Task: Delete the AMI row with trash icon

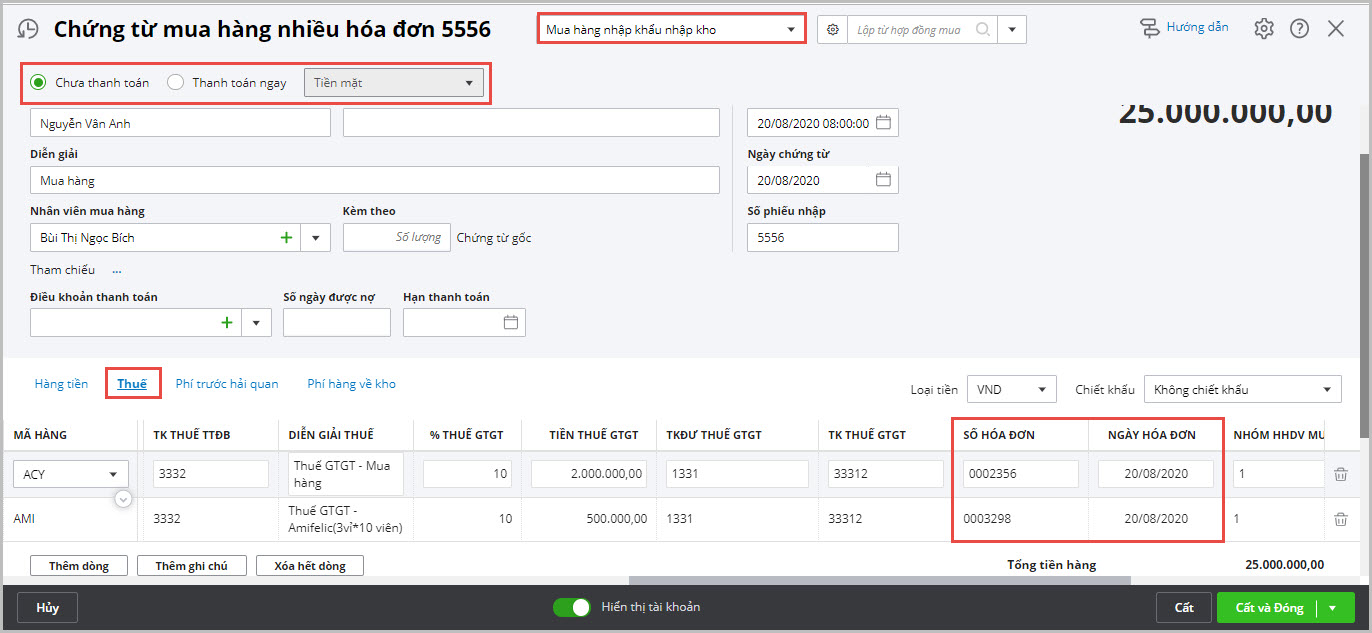Action: (1341, 519)
